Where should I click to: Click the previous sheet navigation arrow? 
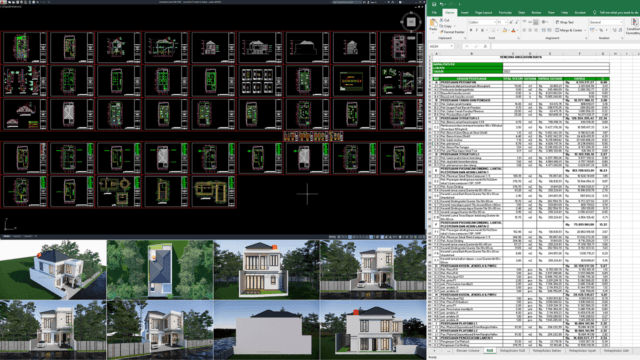[434, 351]
